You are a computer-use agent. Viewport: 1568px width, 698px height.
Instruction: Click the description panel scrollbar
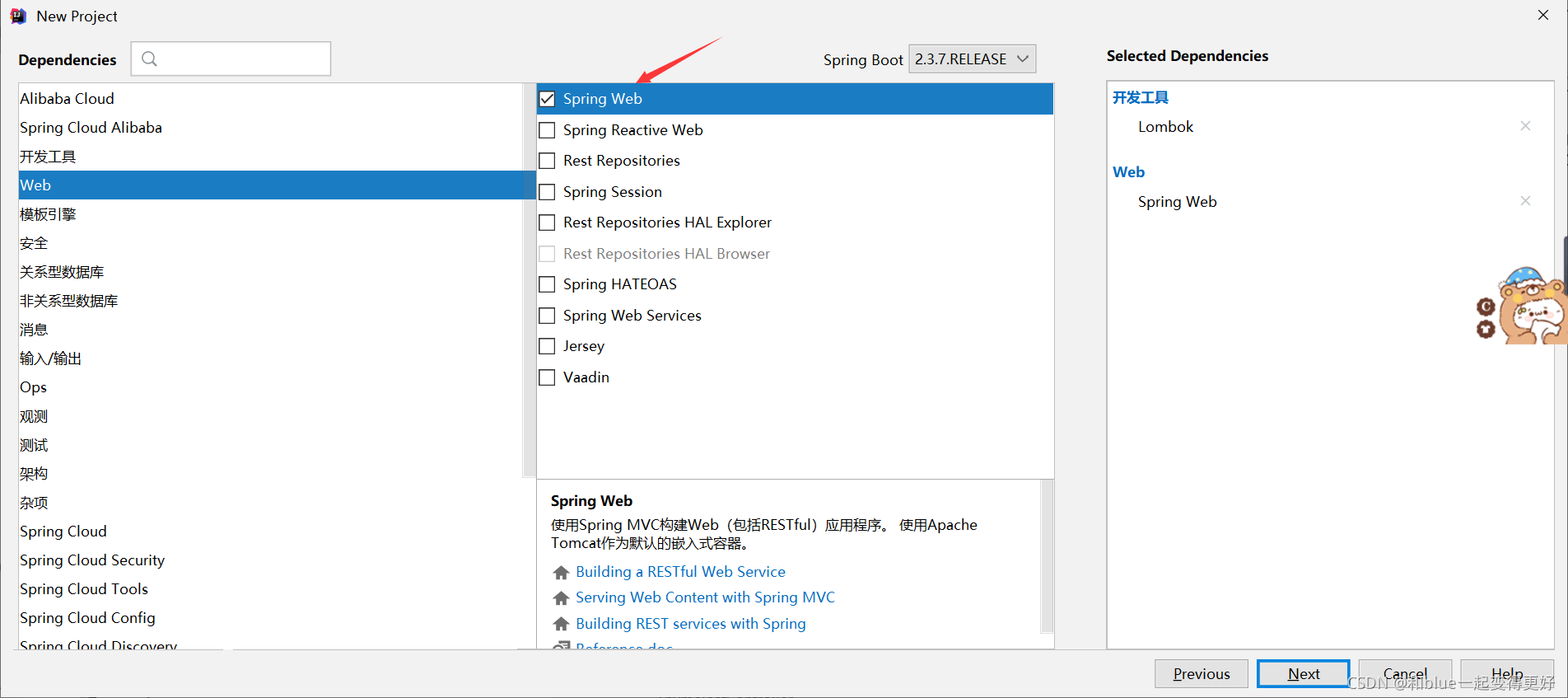1047,556
